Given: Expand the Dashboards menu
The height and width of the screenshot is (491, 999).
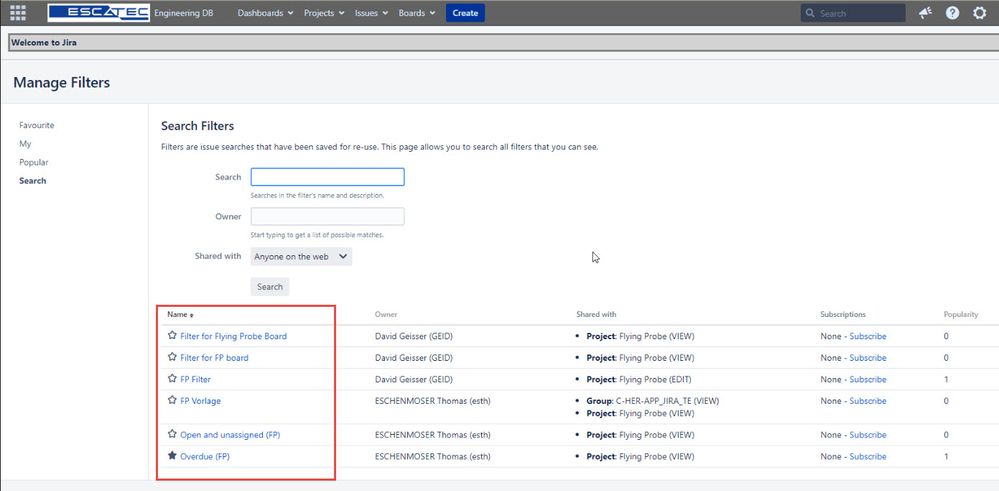Looking at the screenshot, I should (265, 13).
